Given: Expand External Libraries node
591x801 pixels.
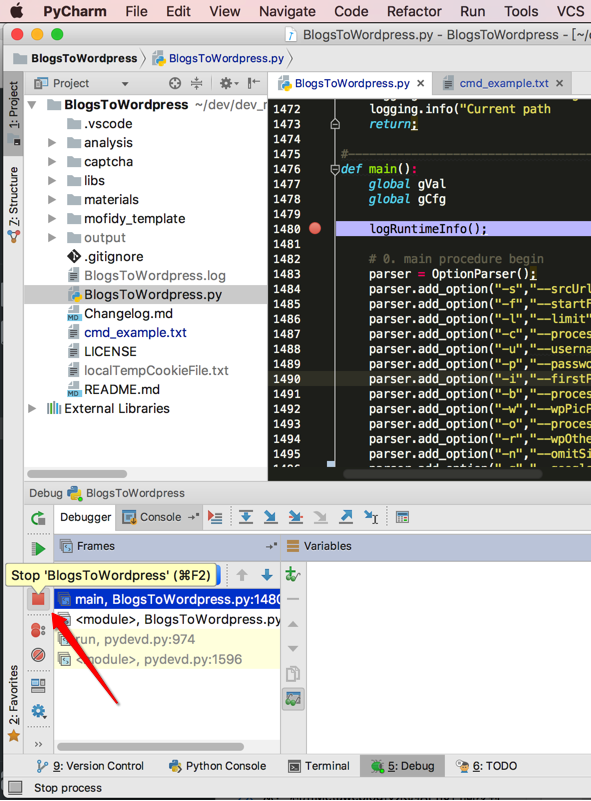Looking at the screenshot, I should point(32,408).
